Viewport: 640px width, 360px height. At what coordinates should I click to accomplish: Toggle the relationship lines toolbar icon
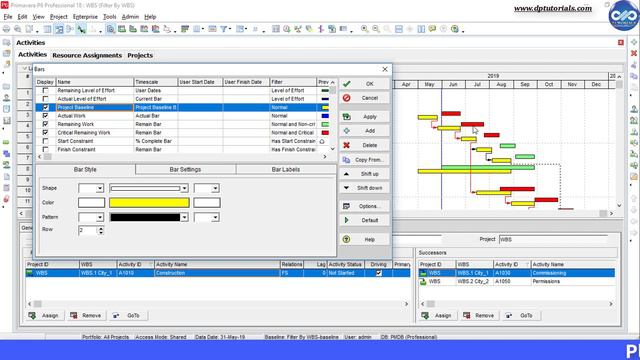coord(81,29)
